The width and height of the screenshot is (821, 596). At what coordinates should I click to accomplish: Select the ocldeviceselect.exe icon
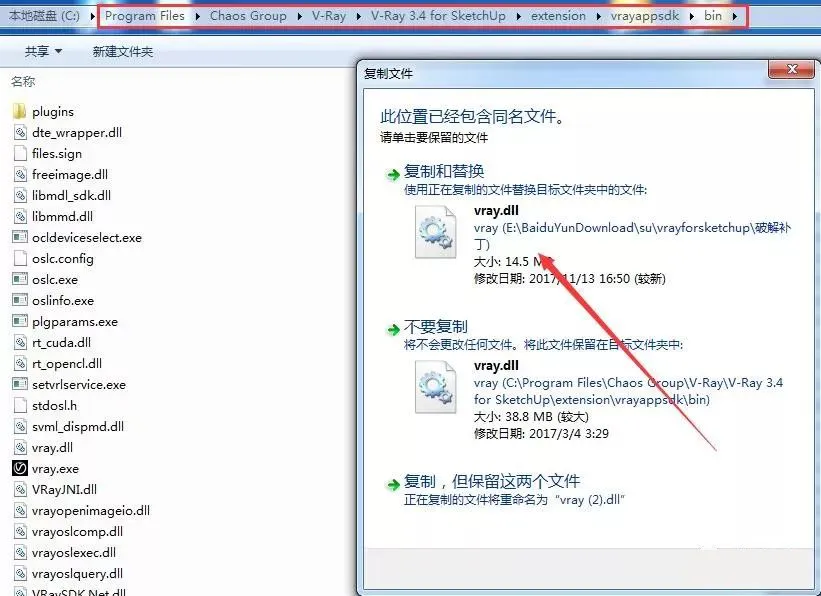[x=20, y=237]
